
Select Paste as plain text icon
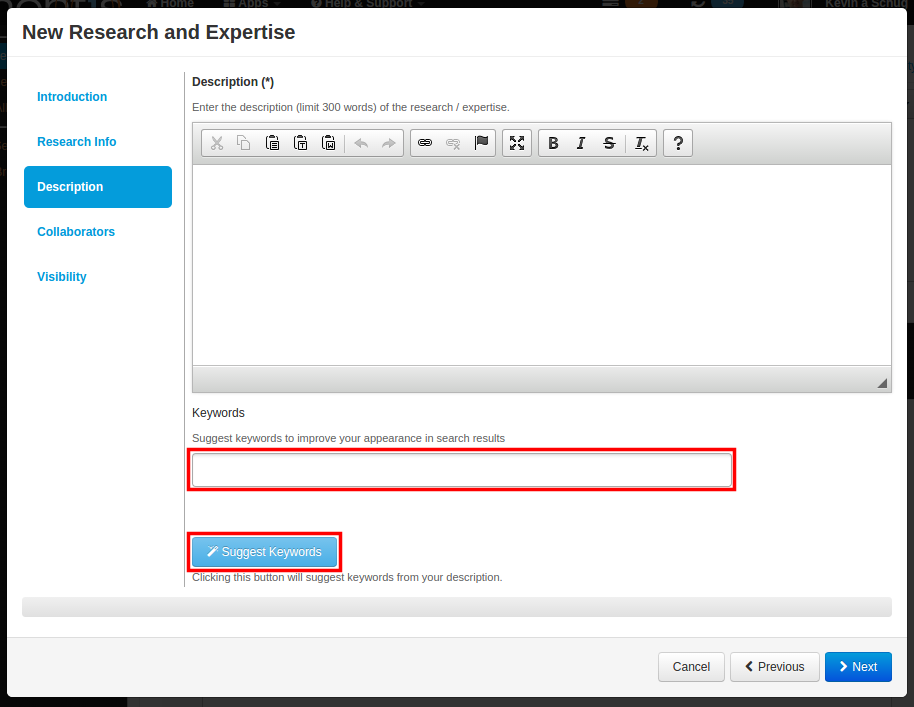[x=300, y=143]
